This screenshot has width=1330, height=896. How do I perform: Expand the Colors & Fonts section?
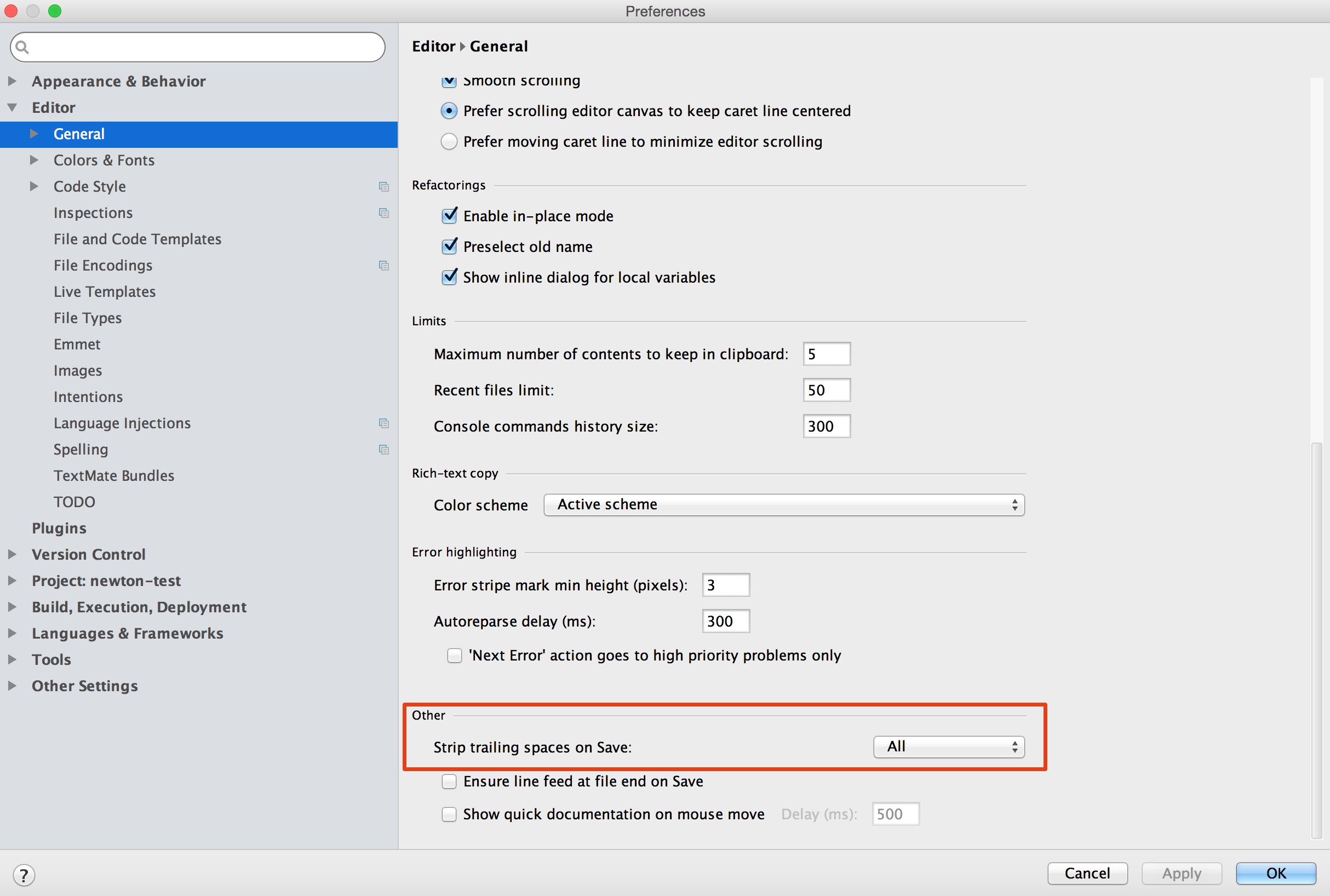tap(34, 160)
